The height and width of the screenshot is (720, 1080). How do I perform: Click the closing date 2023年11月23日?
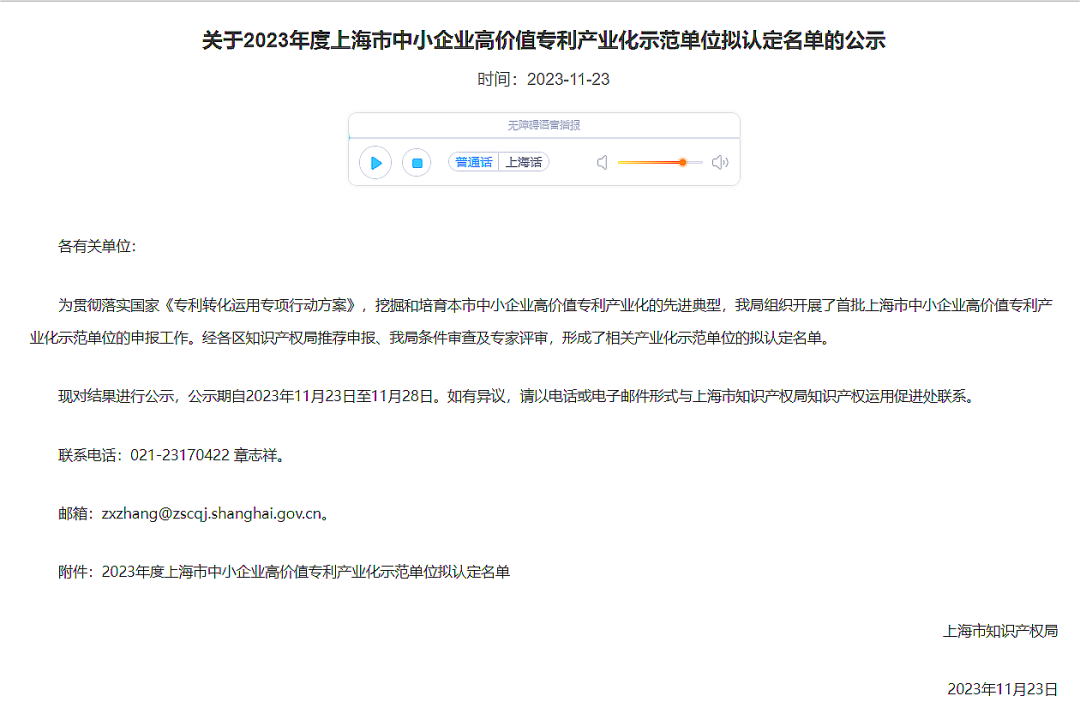coord(1002,689)
